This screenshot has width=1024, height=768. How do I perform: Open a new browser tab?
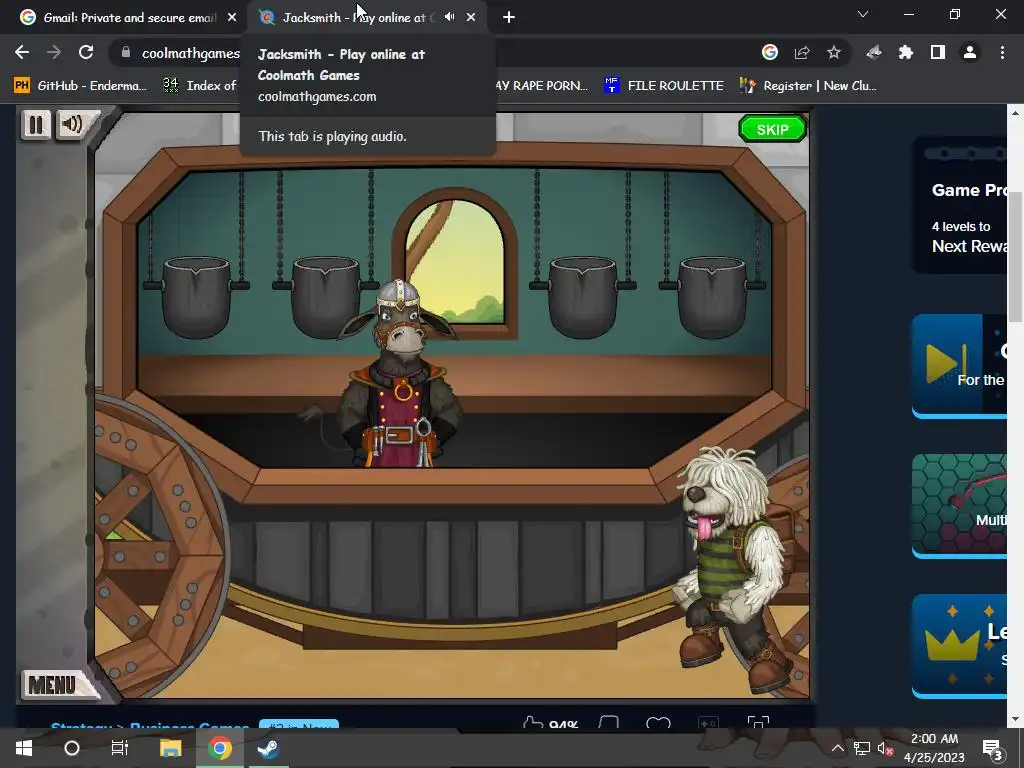click(509, 18)
